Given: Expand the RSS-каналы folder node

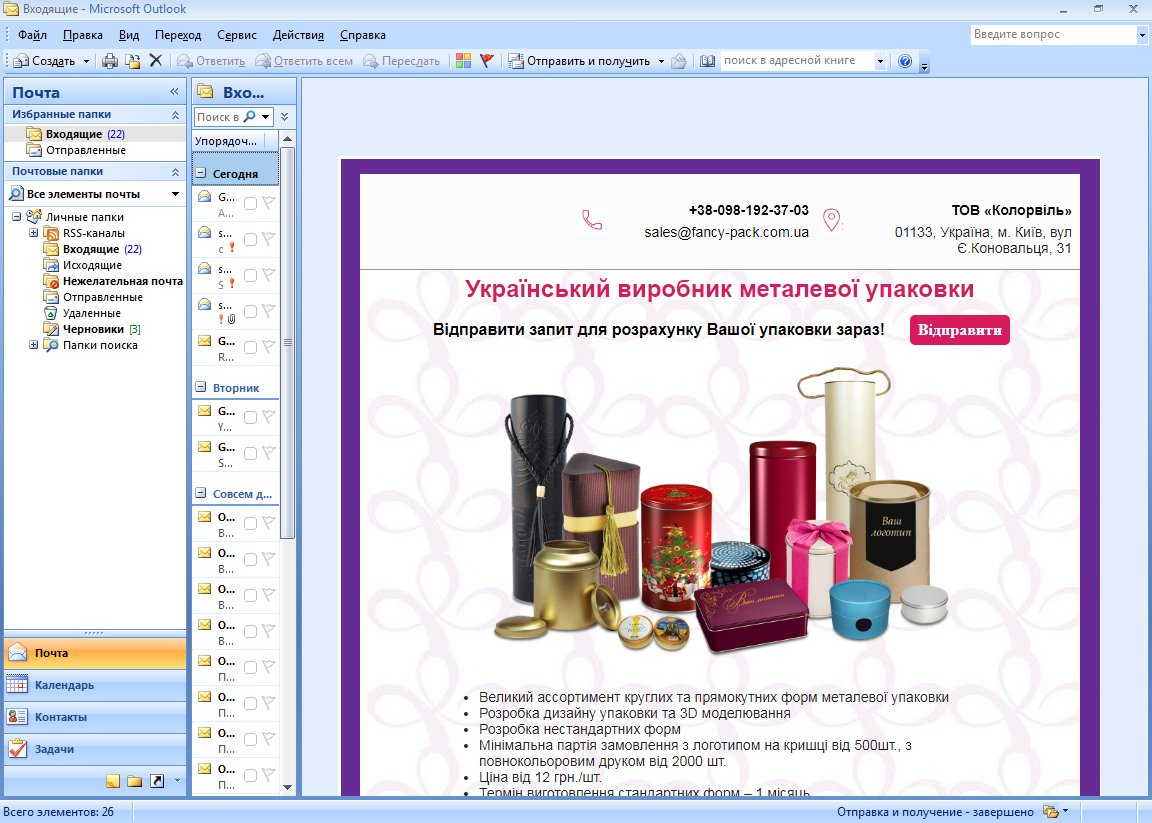Looking at the screenshot, I should pyautogui.click(x=34, y=233).
